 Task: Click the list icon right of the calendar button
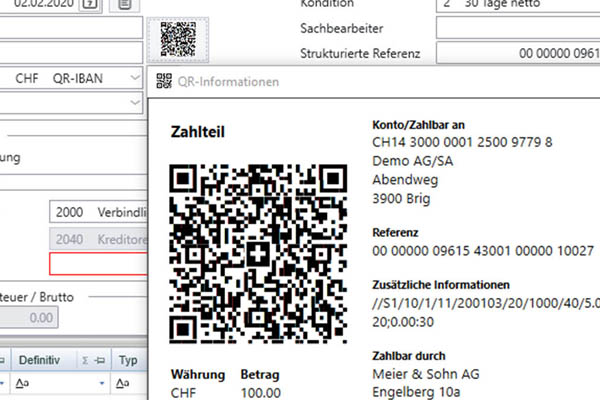coord(124,5)
